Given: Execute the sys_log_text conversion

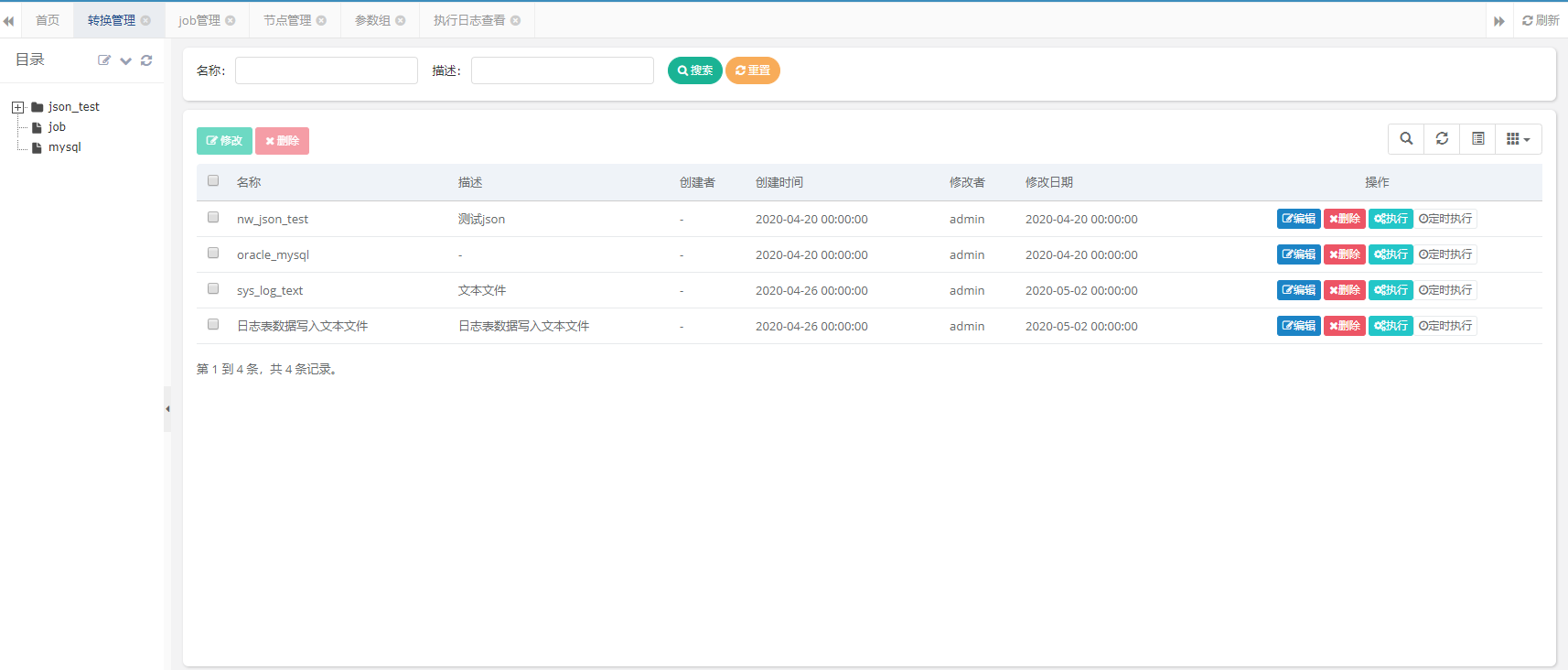Looking at the screenshot, I should [1391, 290].
